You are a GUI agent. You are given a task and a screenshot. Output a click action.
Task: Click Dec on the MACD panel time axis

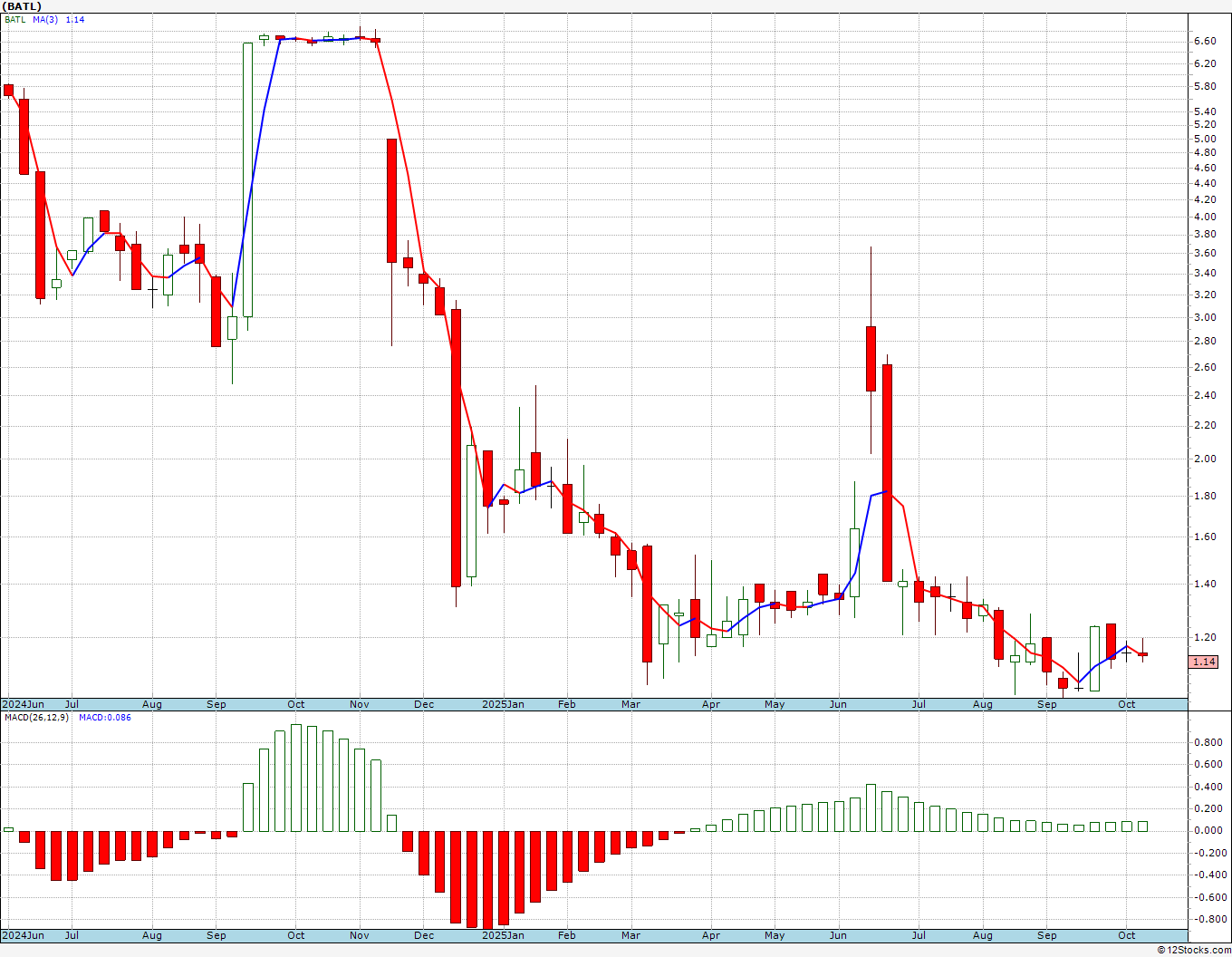click(x=424, y=935)
